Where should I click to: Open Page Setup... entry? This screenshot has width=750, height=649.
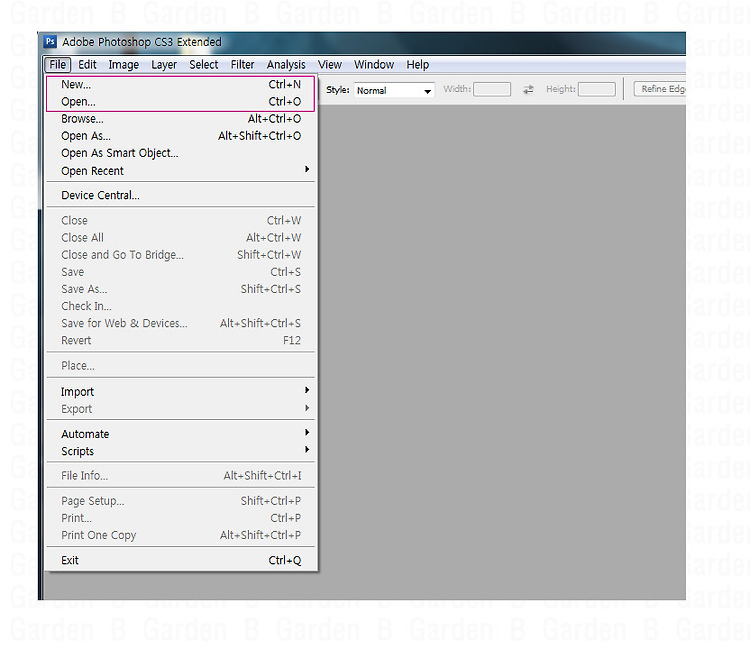pos(181,501)
